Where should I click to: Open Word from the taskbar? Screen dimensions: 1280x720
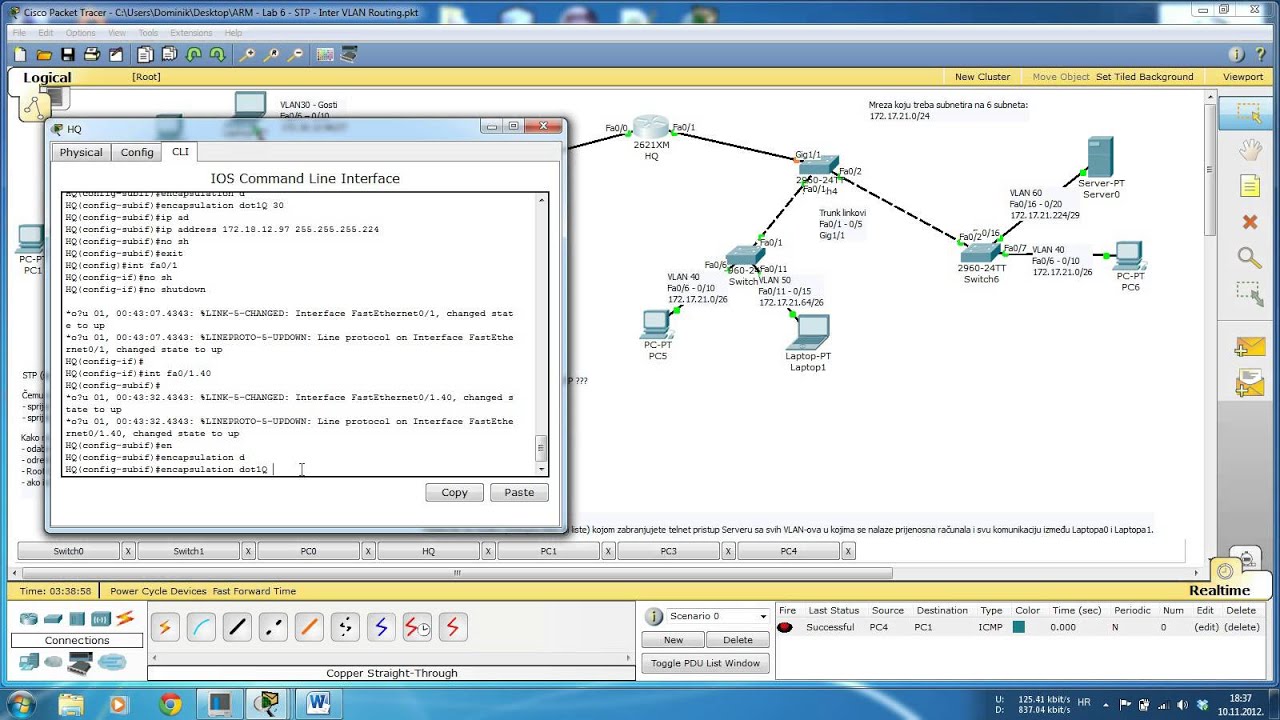coord(318,703)
